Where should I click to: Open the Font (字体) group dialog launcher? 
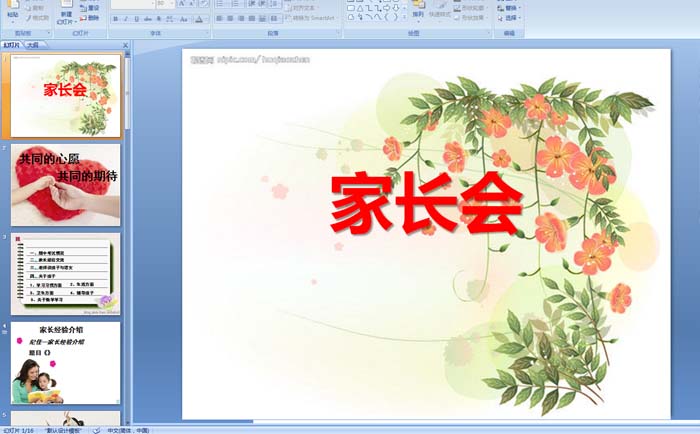pos(207,33)
